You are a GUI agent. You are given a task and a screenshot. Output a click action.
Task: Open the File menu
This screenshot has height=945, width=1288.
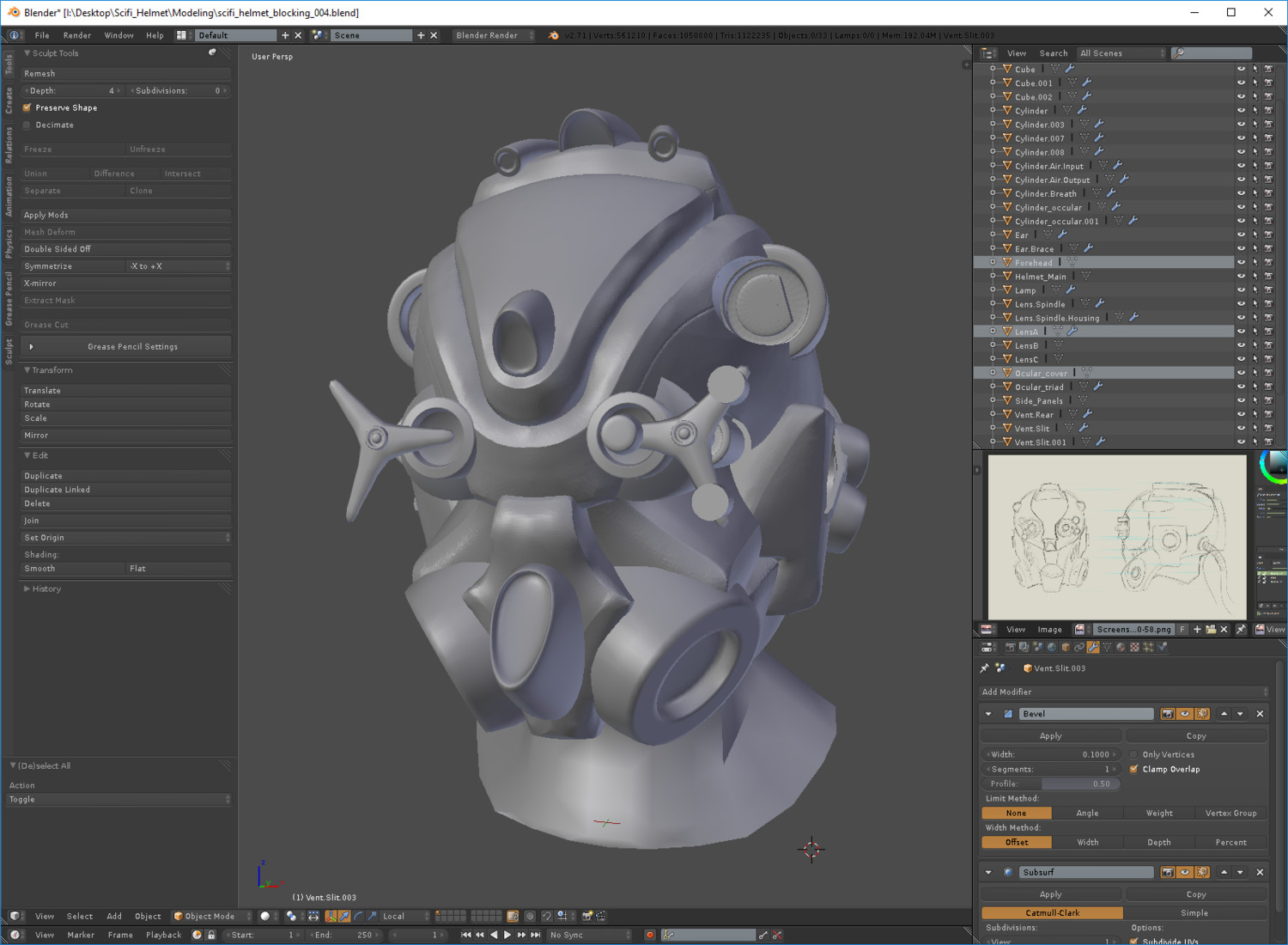[42, 35]
